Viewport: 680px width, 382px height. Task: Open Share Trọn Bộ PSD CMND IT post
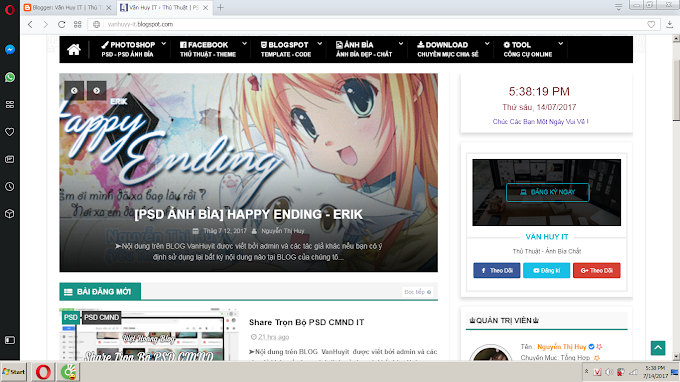click(307, 322)
